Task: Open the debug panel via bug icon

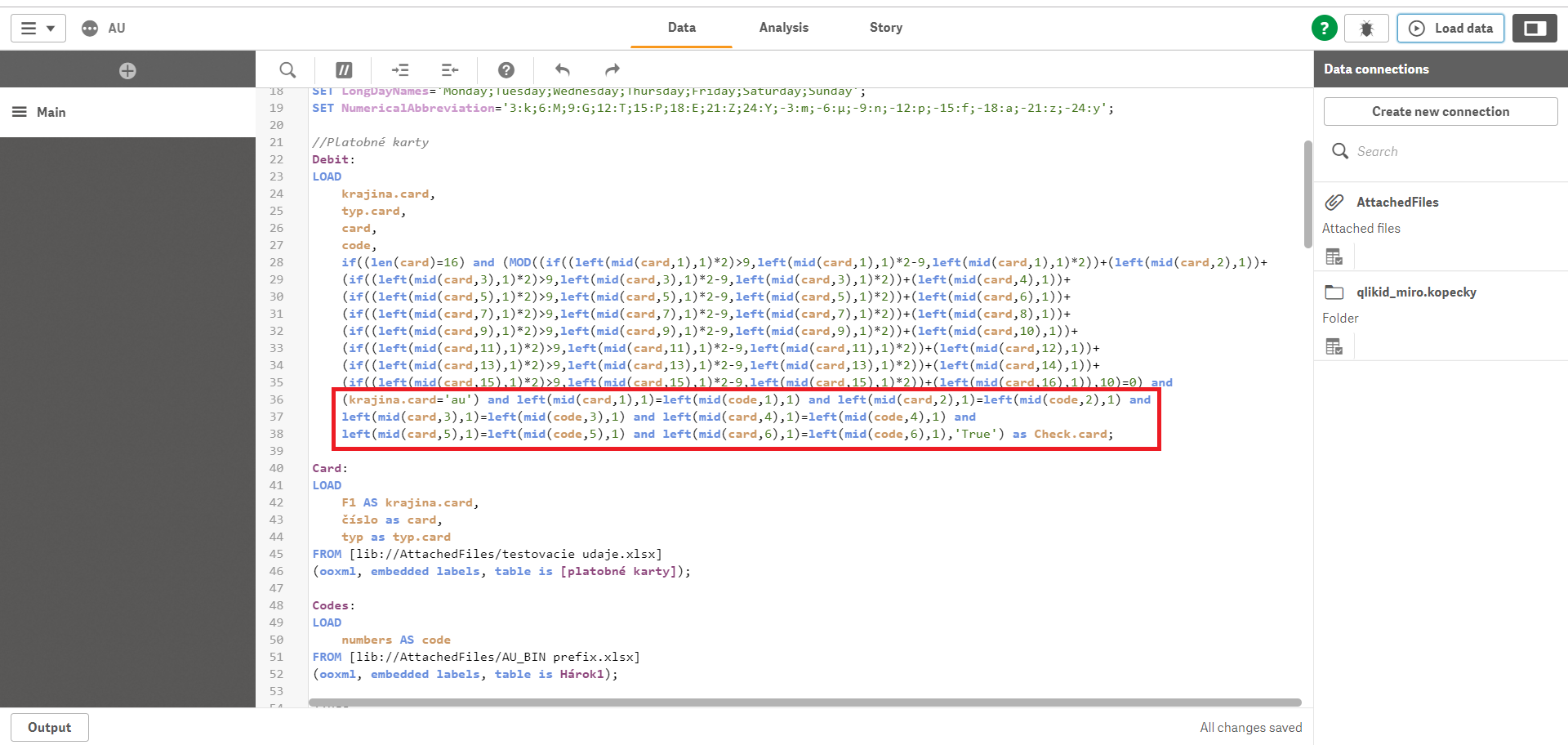Action: pyautogui.click(x=1366, y=27)
